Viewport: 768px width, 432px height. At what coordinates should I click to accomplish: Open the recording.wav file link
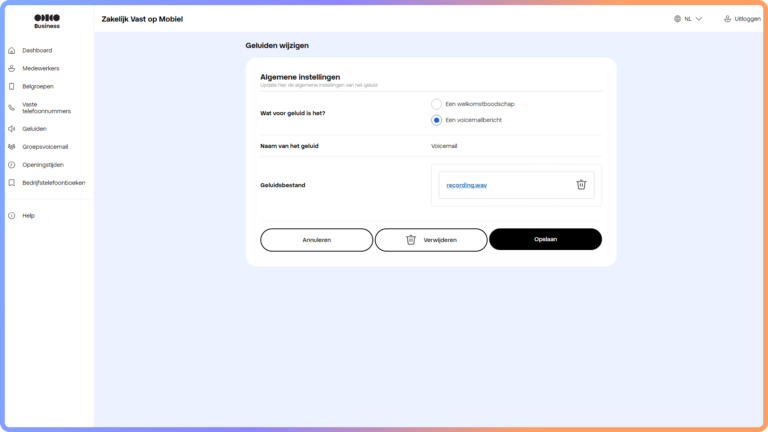coord(466,185)
